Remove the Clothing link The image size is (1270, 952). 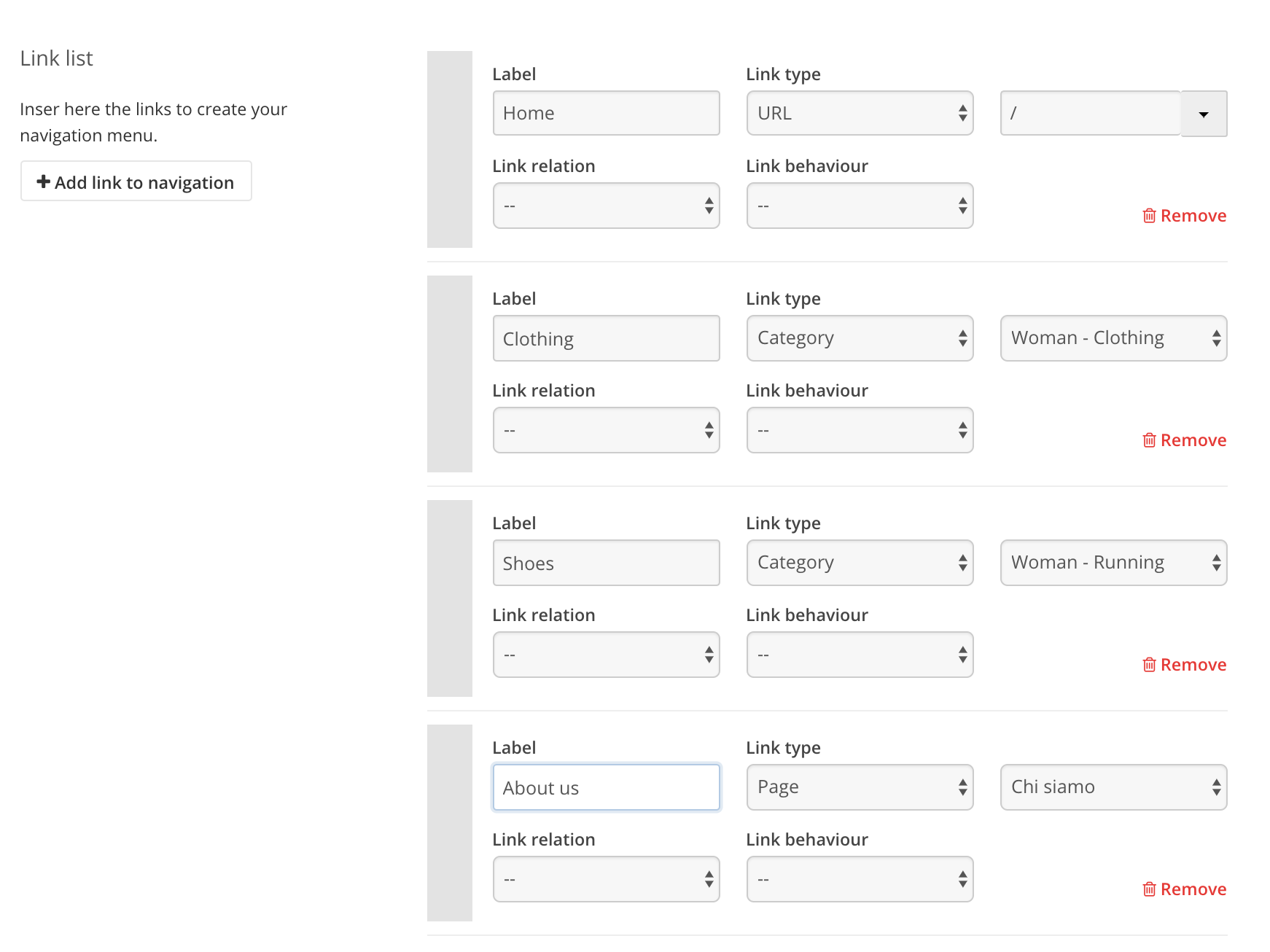[x=1185, y=440]
